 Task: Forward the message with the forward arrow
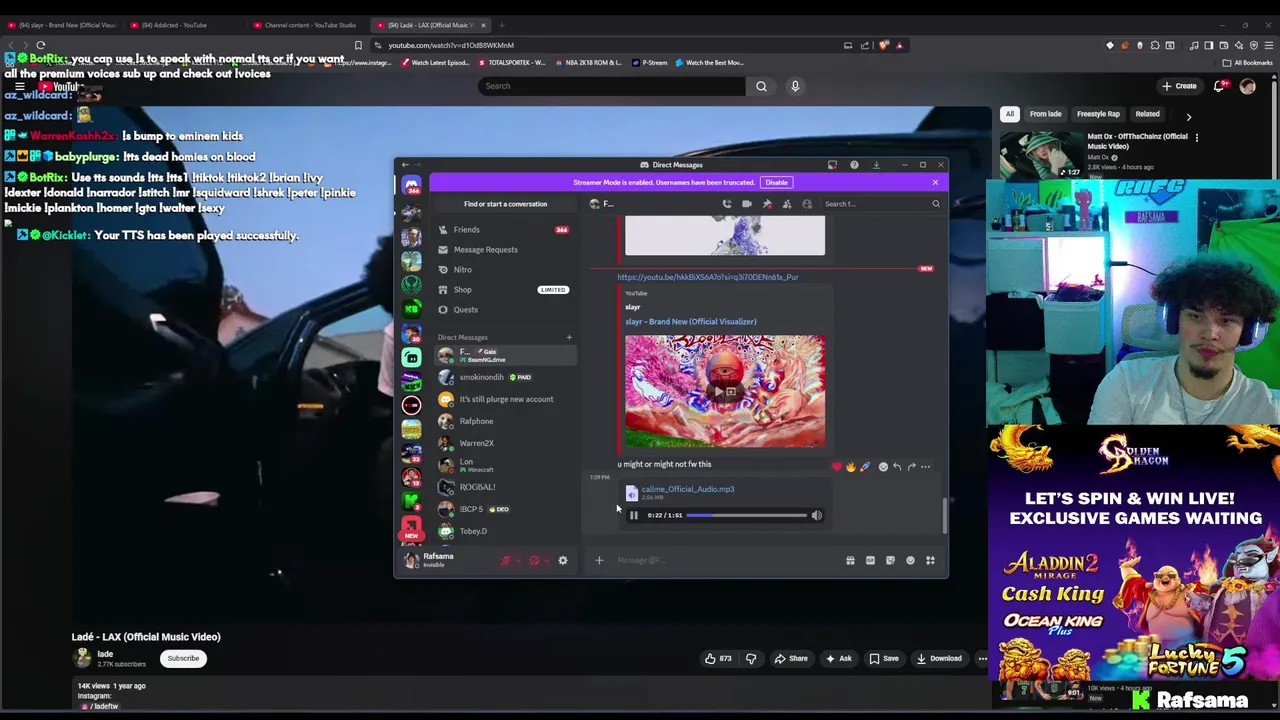point(911,467)
